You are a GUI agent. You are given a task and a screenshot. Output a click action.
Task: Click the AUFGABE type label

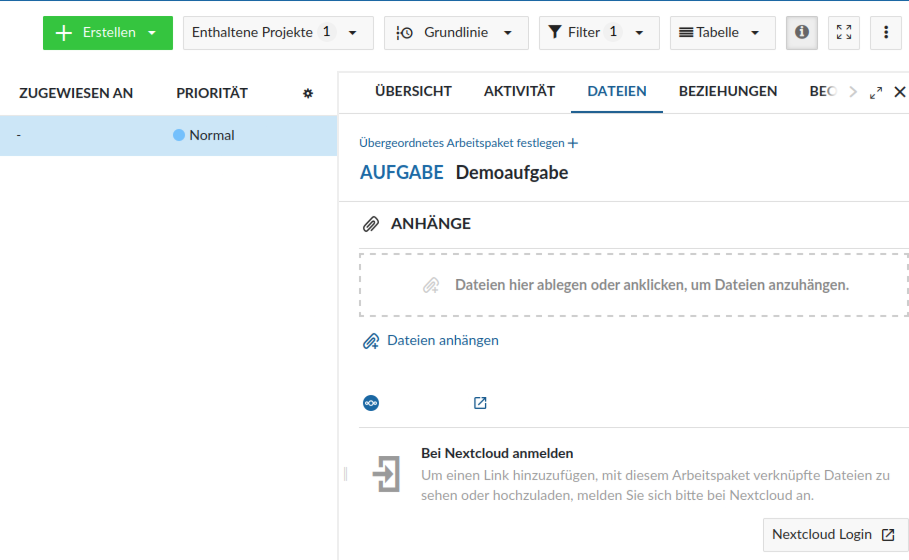click(402, 173)
